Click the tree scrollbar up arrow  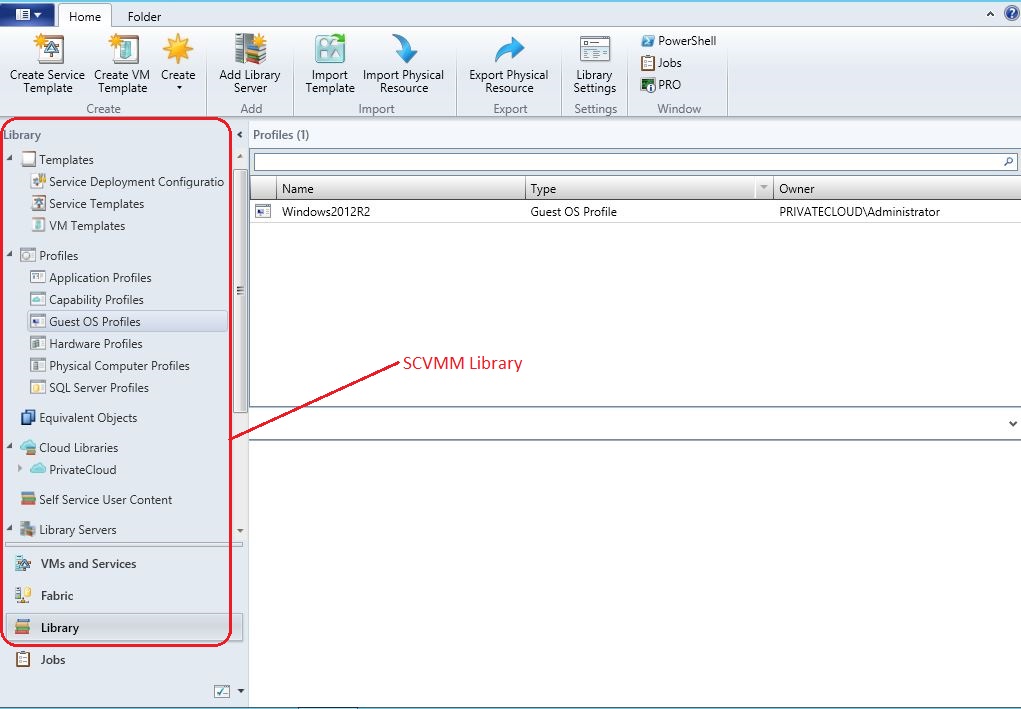click(240, 156)
